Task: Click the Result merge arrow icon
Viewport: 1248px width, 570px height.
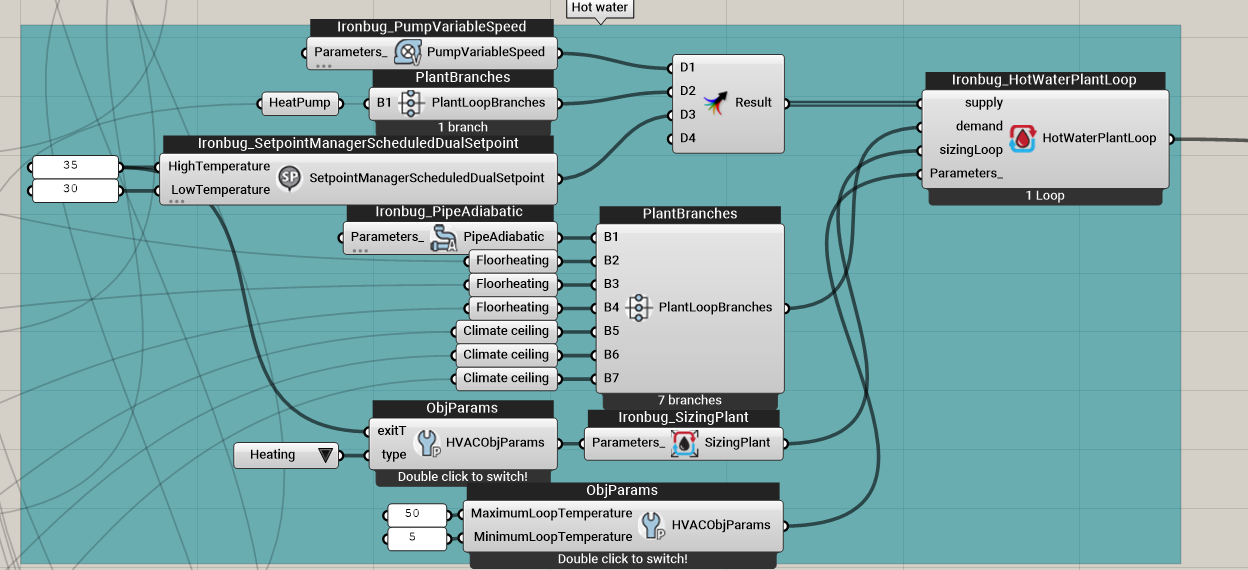Action: click(716, 102)
